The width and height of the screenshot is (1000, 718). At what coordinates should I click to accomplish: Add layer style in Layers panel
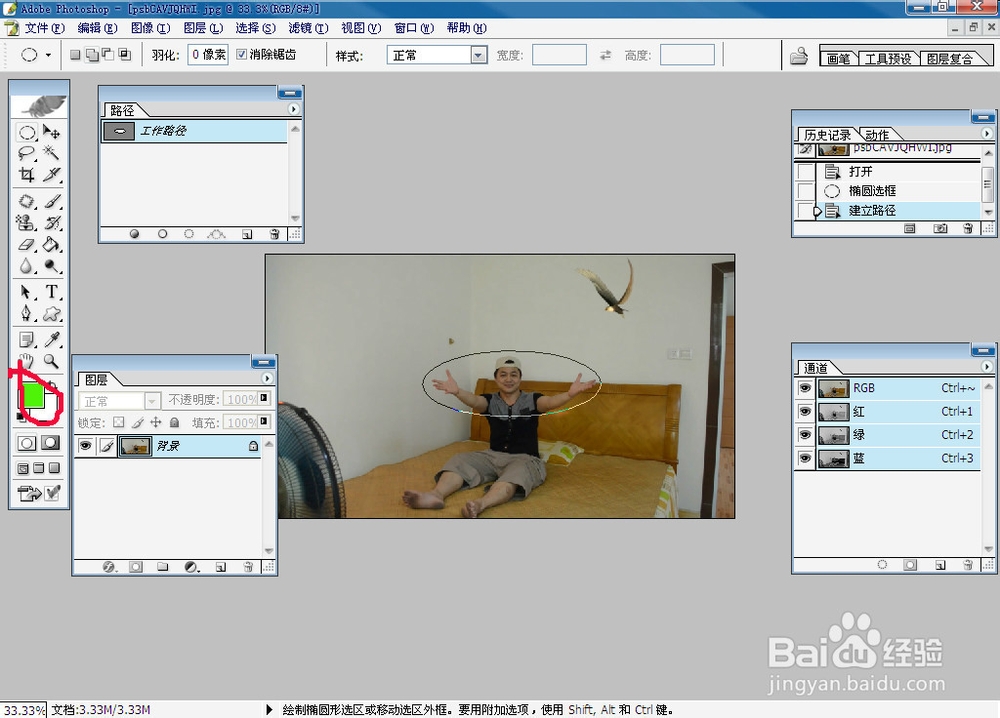109,566
